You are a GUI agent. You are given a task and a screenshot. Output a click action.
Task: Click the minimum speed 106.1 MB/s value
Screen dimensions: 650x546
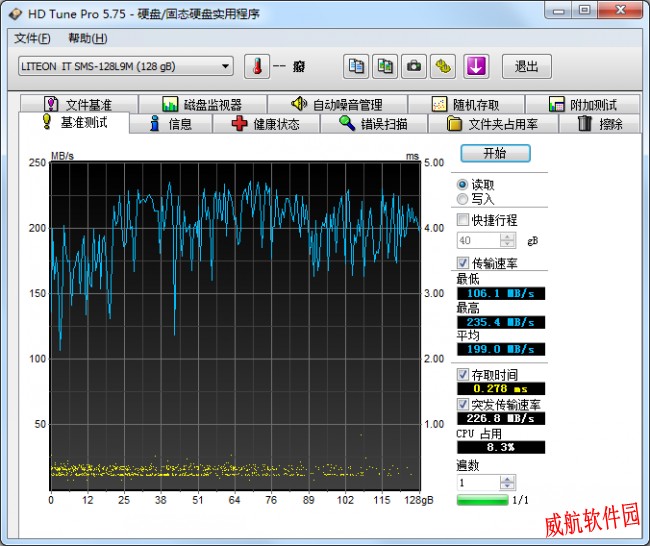(x=501, y=294)
